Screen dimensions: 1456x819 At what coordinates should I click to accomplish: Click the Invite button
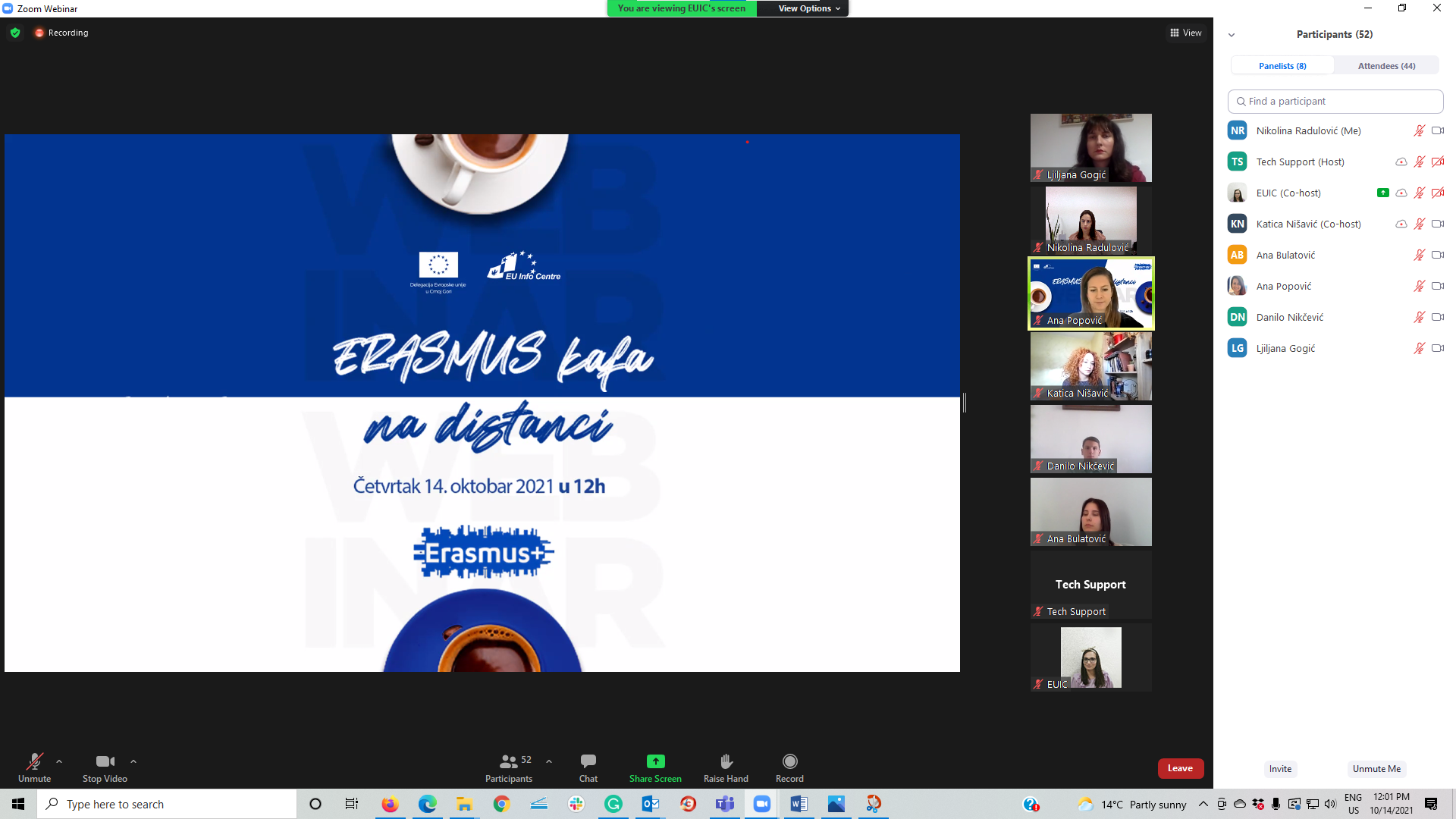point(1280,769)
